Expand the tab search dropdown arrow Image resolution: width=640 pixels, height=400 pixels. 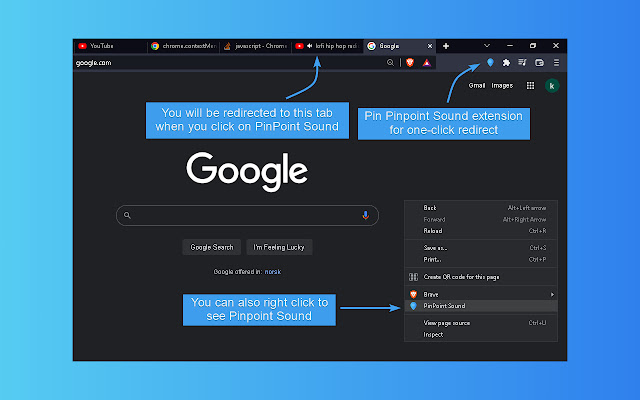[x=487, y=46]
